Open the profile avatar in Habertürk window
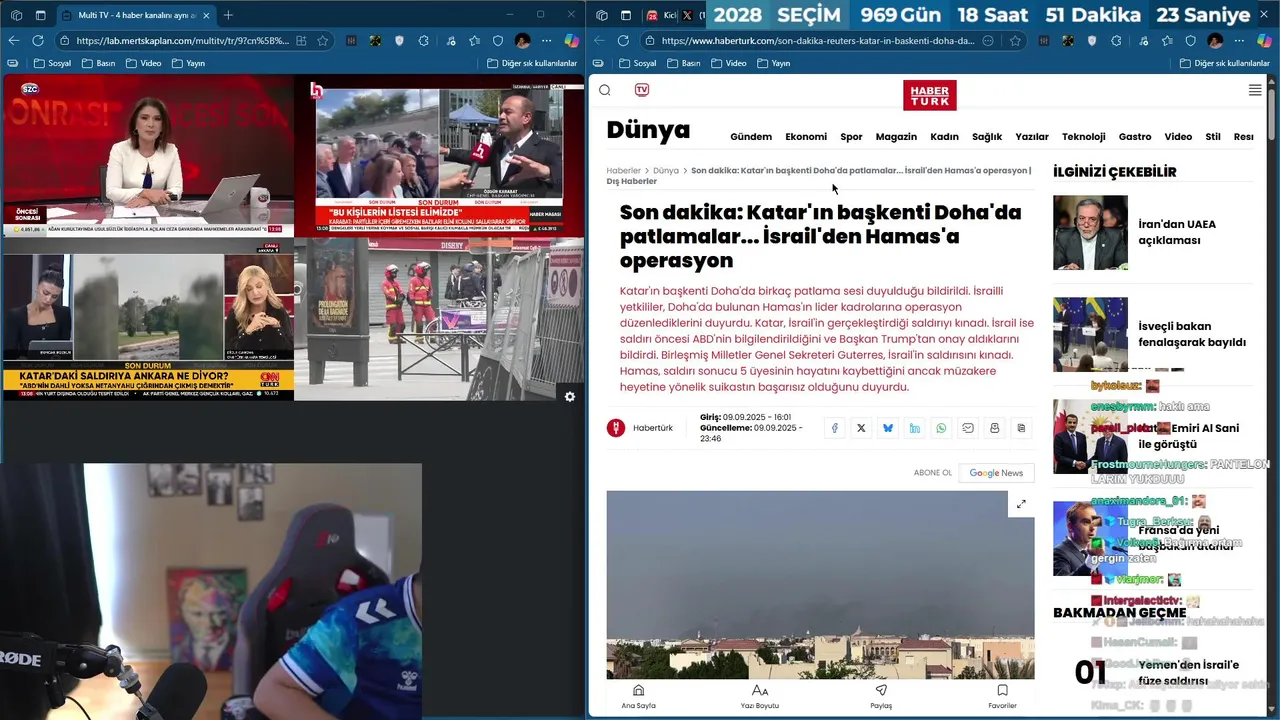 coord(1215,41)
